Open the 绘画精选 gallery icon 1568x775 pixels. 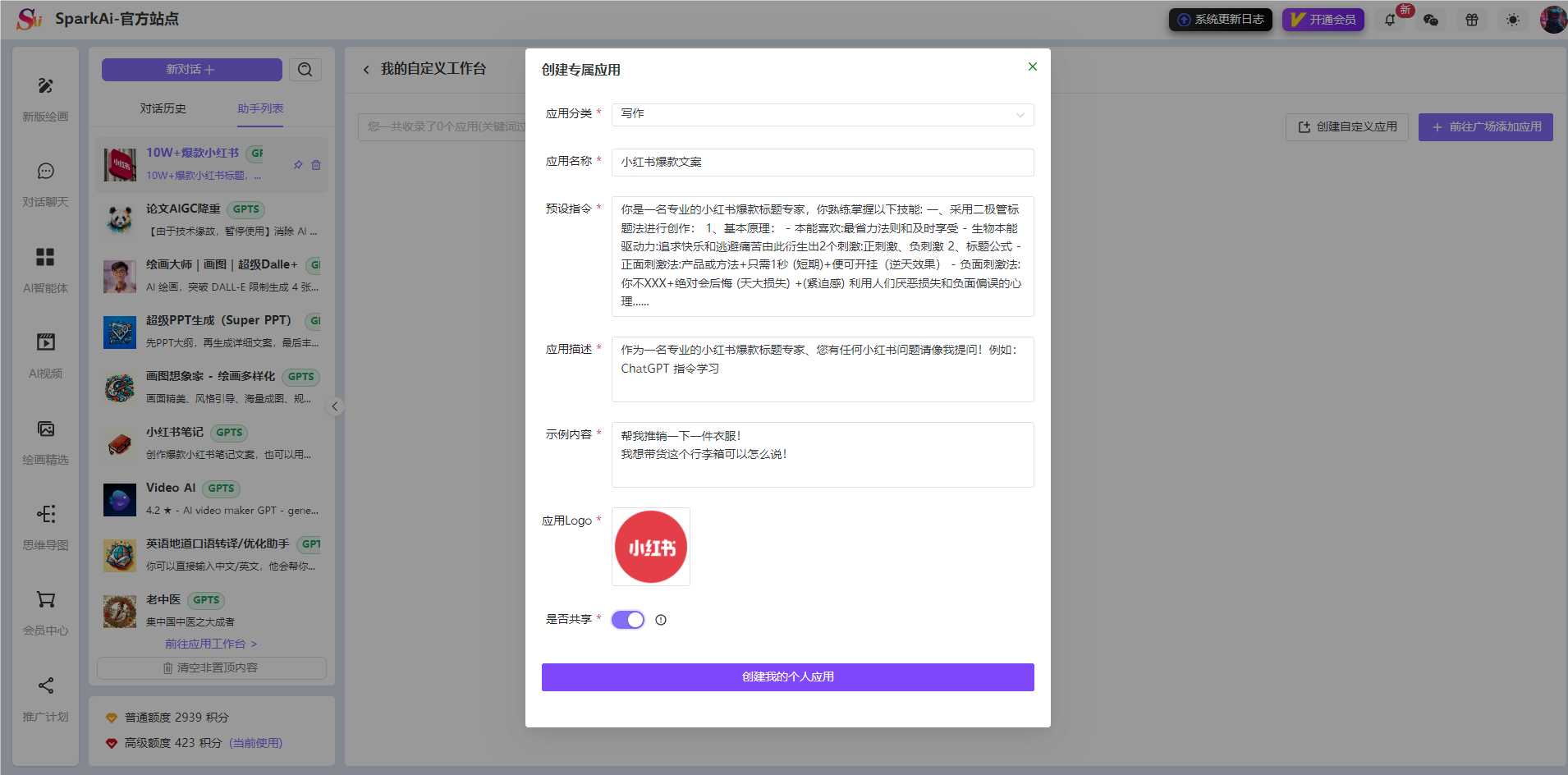pos(46,429)
